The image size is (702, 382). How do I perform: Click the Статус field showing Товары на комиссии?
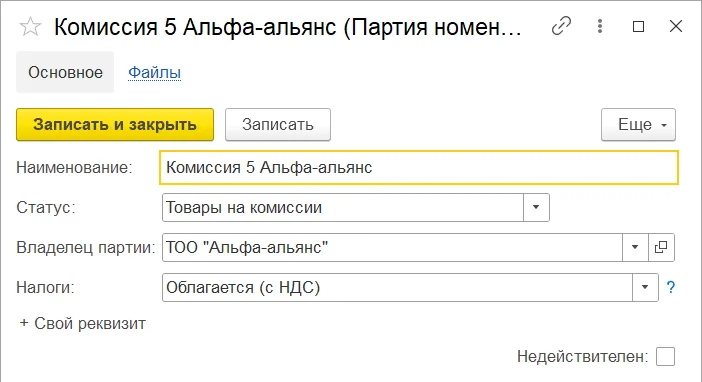click(343, 207)
